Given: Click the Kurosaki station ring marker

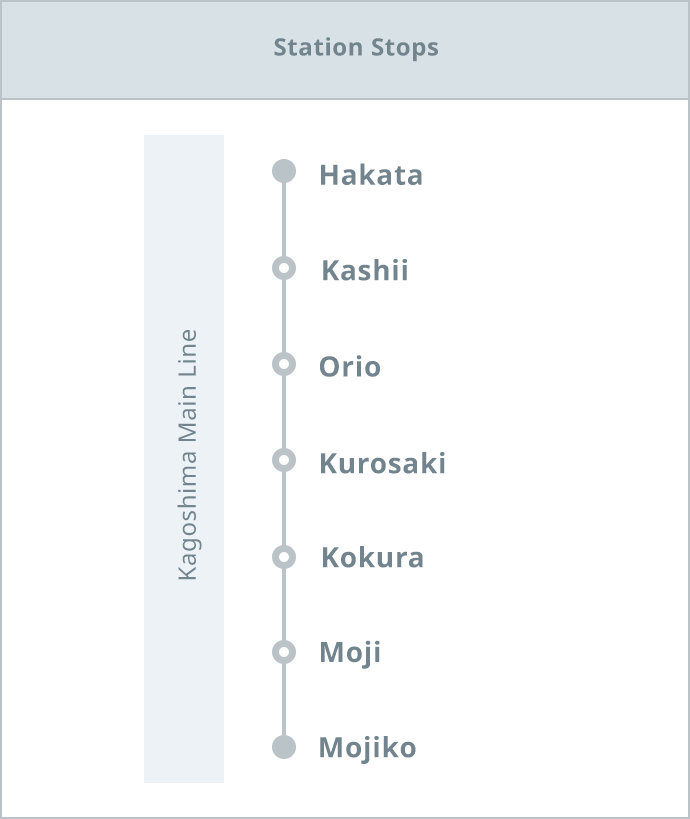Looking at the screenshot, I should [284, 460].
